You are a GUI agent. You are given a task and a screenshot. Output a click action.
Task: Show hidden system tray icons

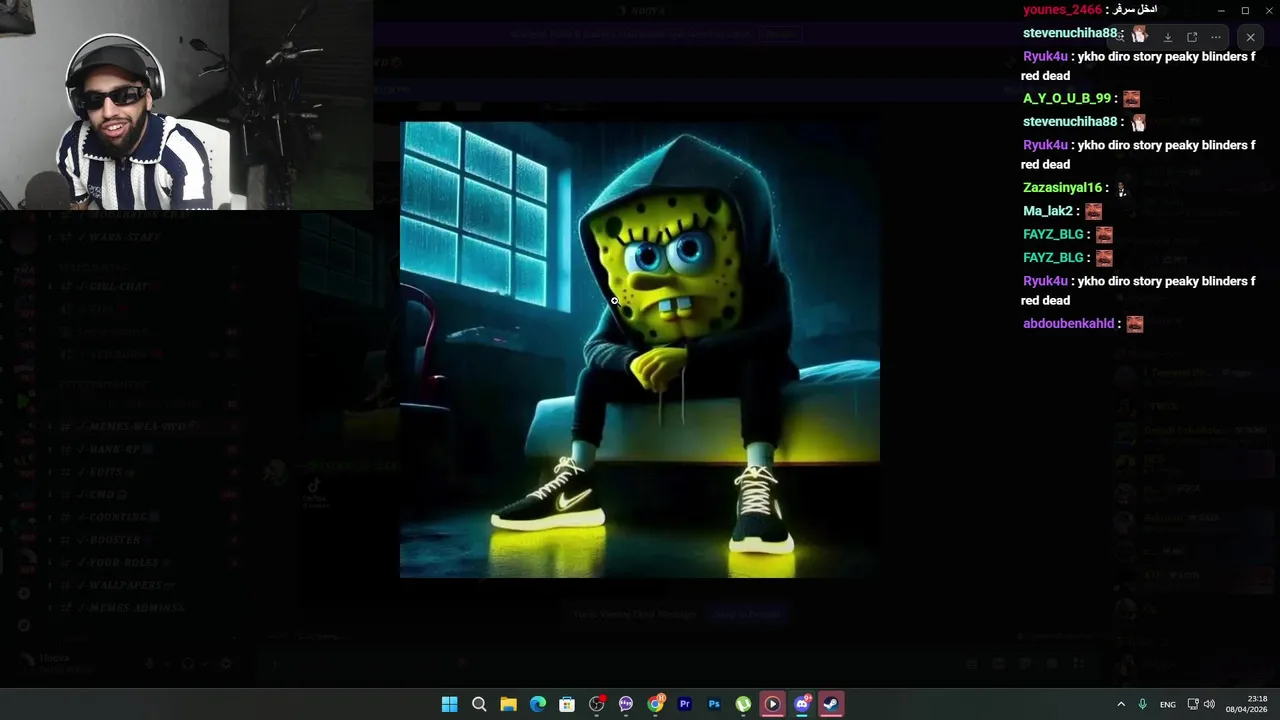tap(1121, 704)
